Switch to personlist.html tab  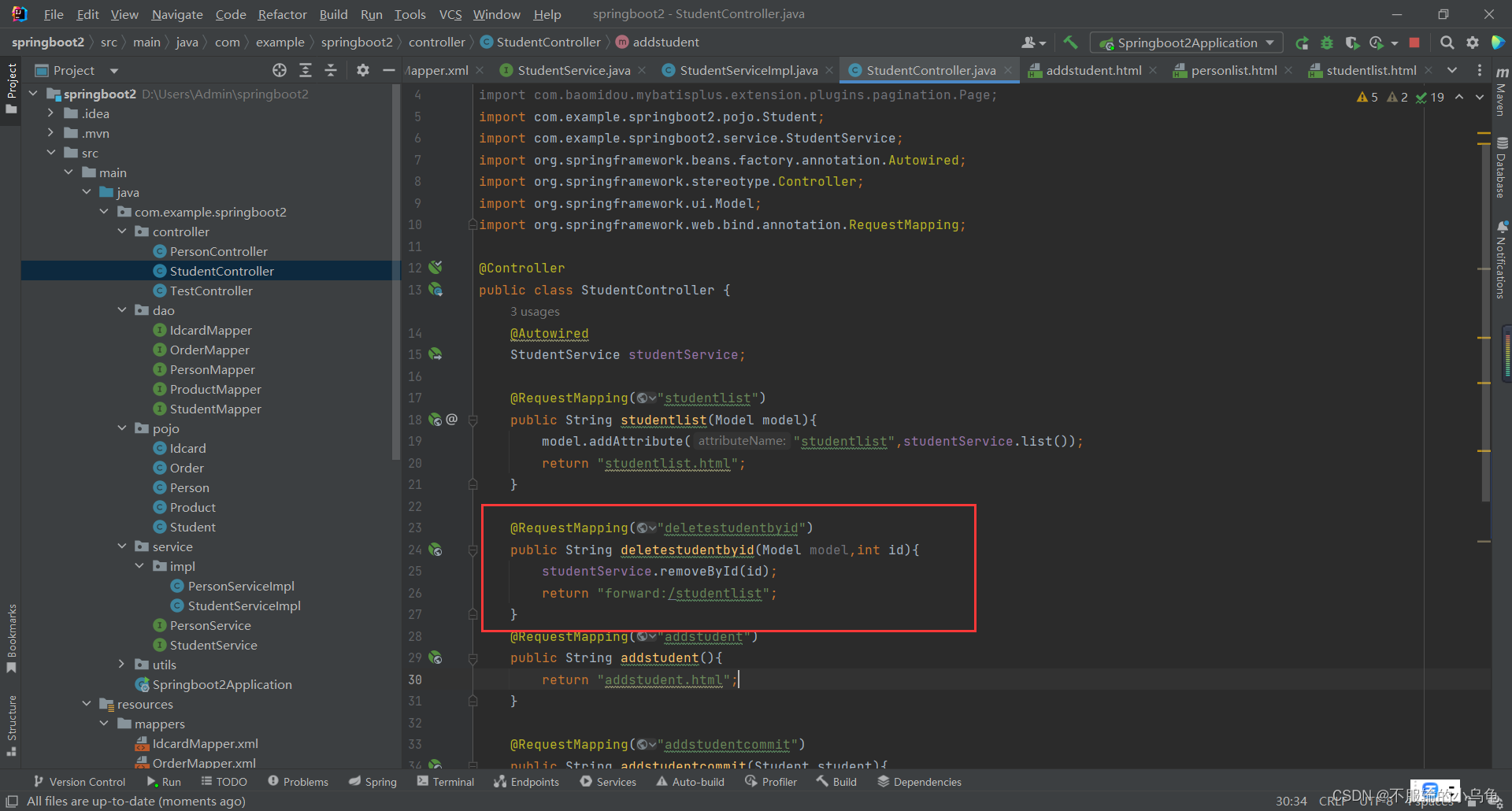point(1234,70)
